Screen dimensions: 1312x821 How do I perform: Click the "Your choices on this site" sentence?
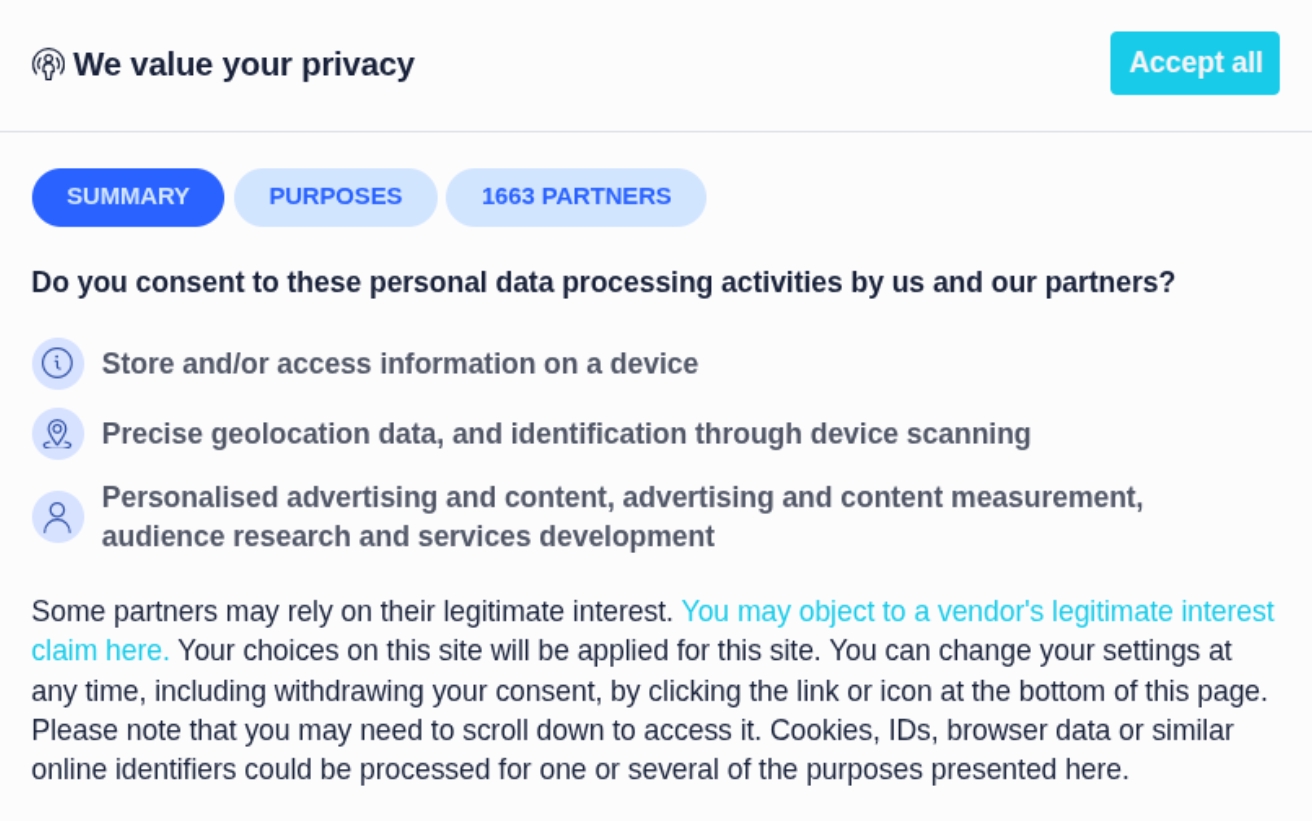[x=500, y=651]
